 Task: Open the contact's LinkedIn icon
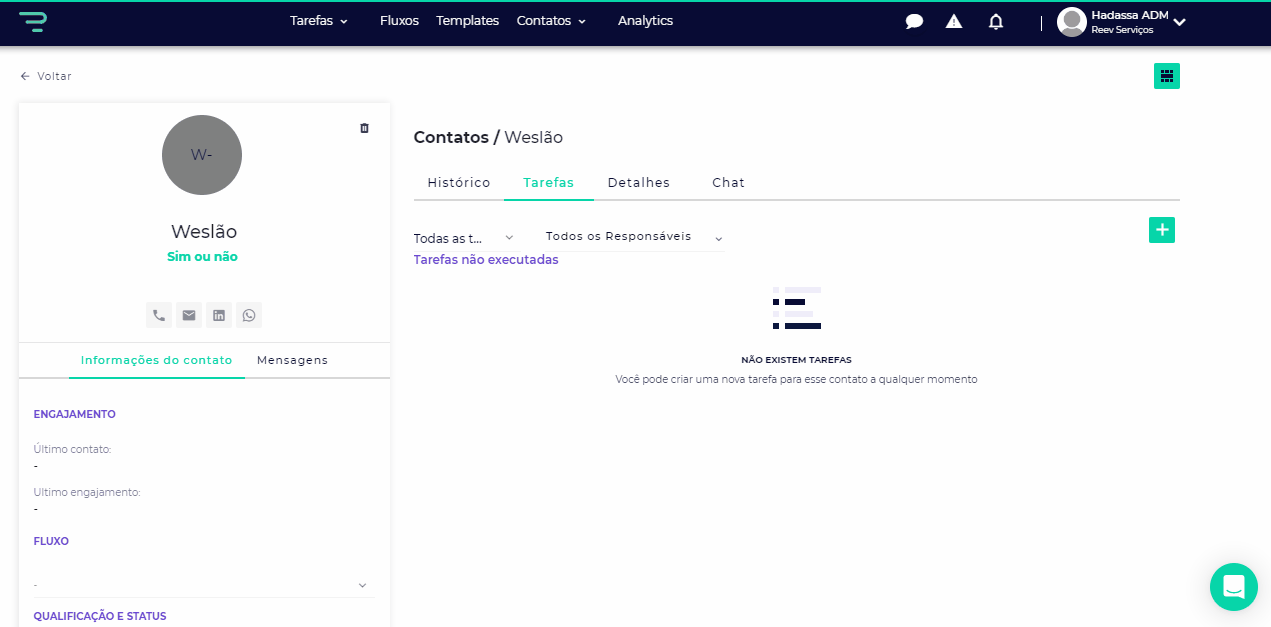[x=219, y=315]
